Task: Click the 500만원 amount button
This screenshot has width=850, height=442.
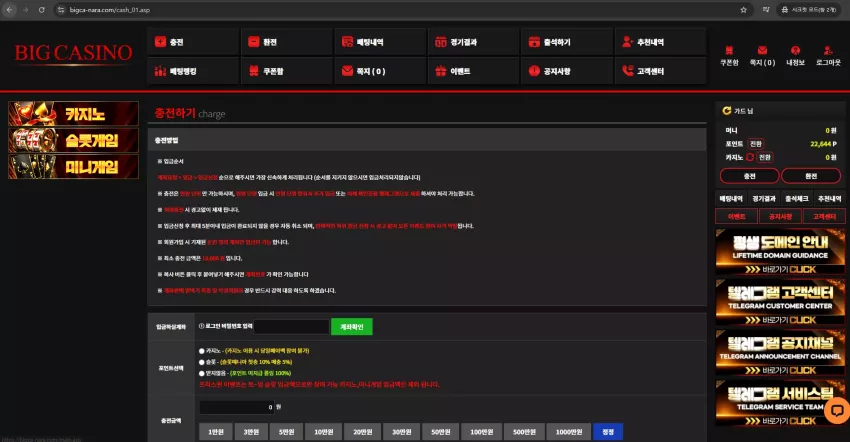Action: (x=524, y=432)
